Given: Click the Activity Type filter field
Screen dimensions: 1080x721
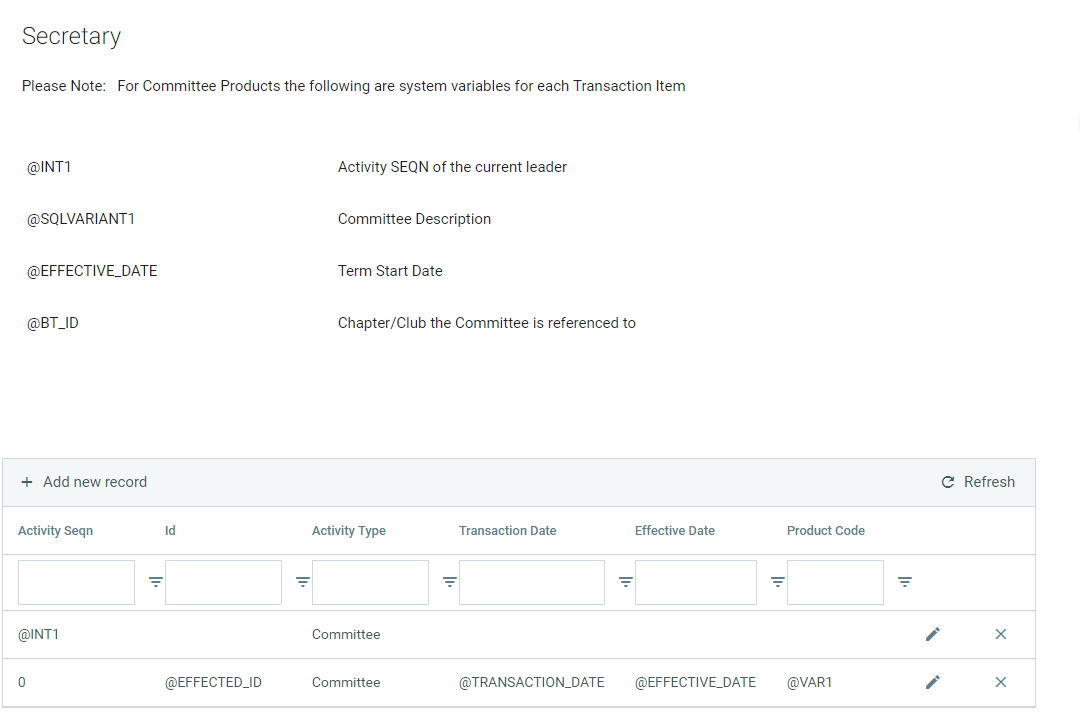Looking at the screenshot, I should click(370, 582).
